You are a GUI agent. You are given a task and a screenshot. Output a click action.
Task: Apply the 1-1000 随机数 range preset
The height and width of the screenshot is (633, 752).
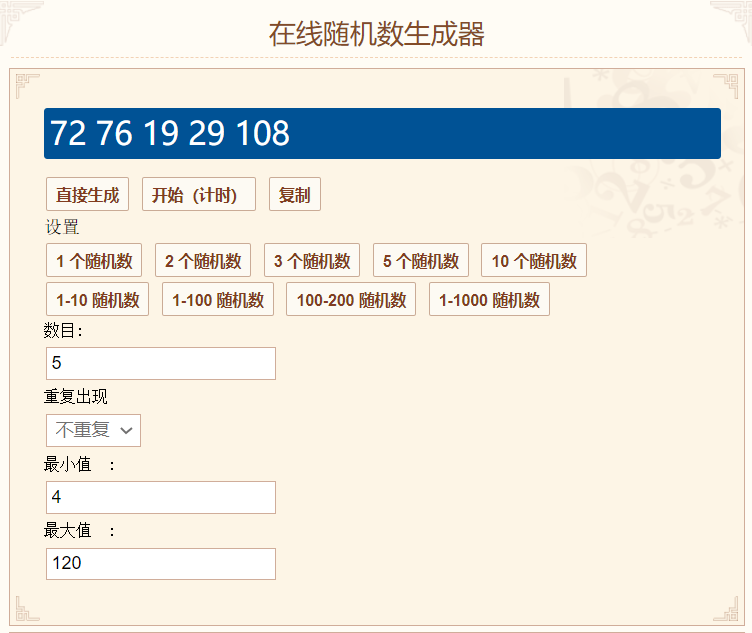489,300
